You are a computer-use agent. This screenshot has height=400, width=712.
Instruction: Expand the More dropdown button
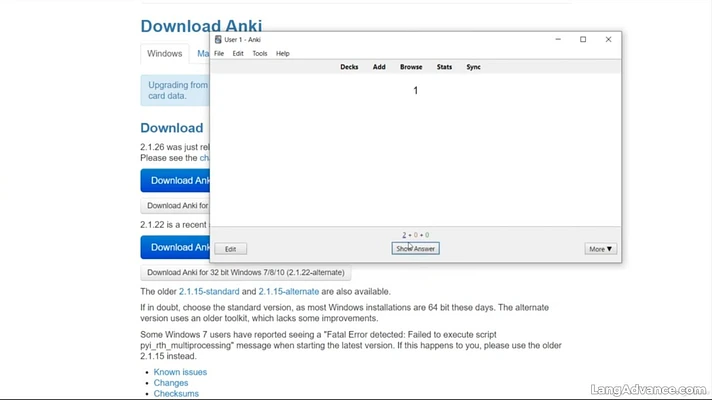click(x=600, y=249)
